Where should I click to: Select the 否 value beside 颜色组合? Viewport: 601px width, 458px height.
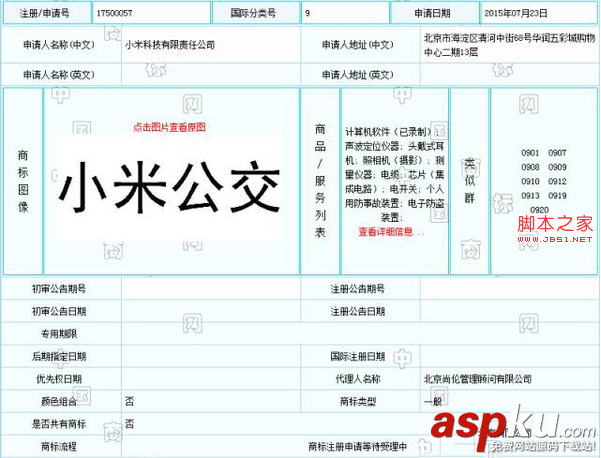pos(130,401)
